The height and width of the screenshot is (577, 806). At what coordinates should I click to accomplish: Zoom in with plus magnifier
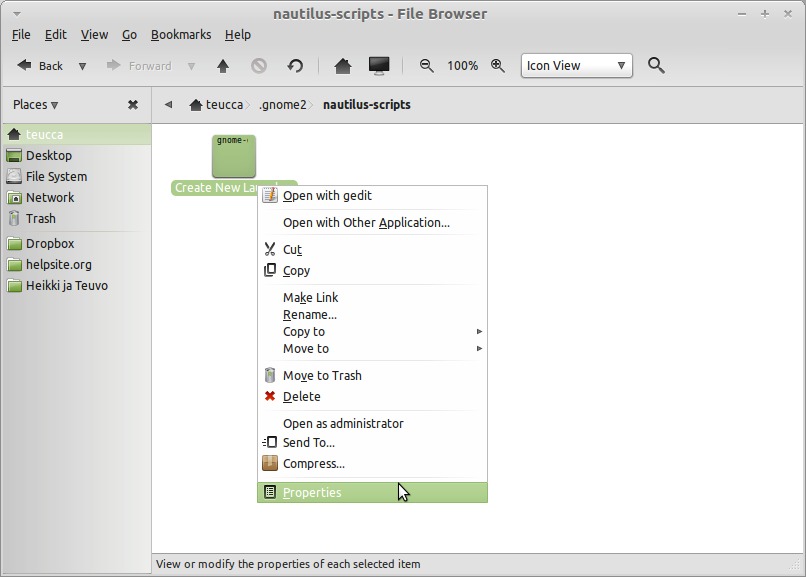coord(498,65)
